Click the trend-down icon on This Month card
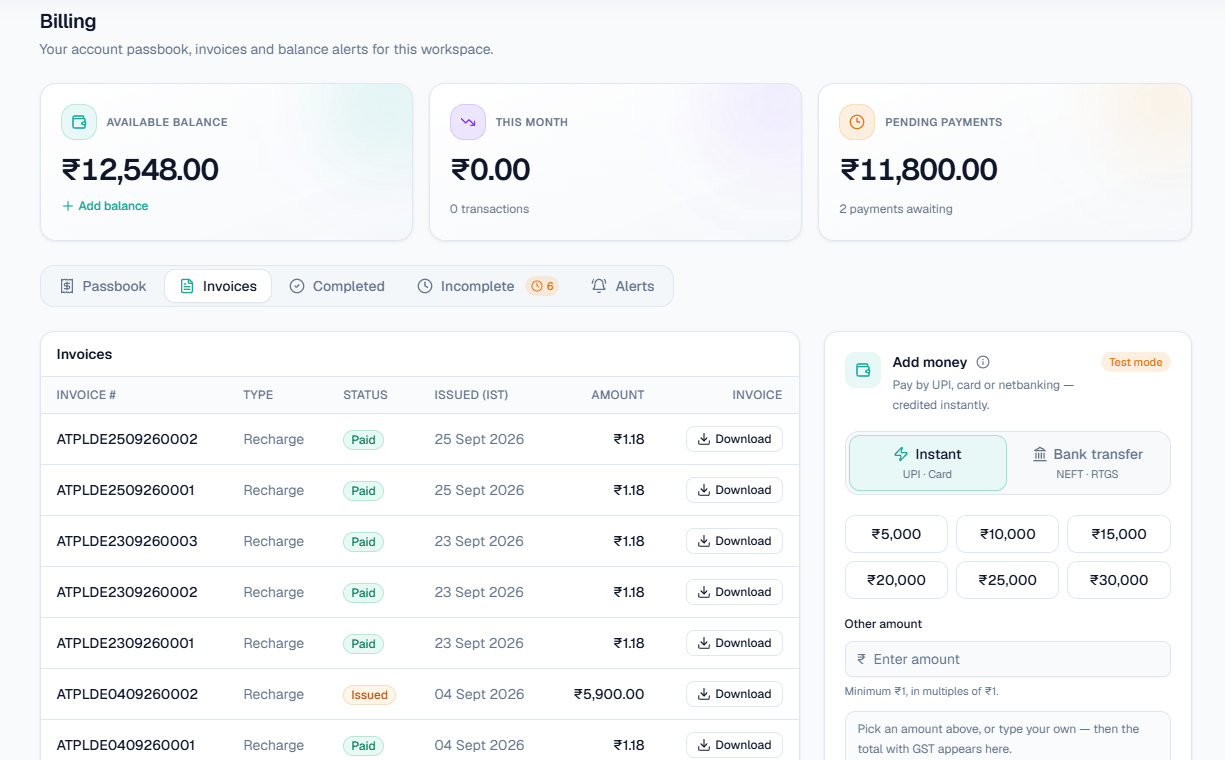 pos(468,122)
